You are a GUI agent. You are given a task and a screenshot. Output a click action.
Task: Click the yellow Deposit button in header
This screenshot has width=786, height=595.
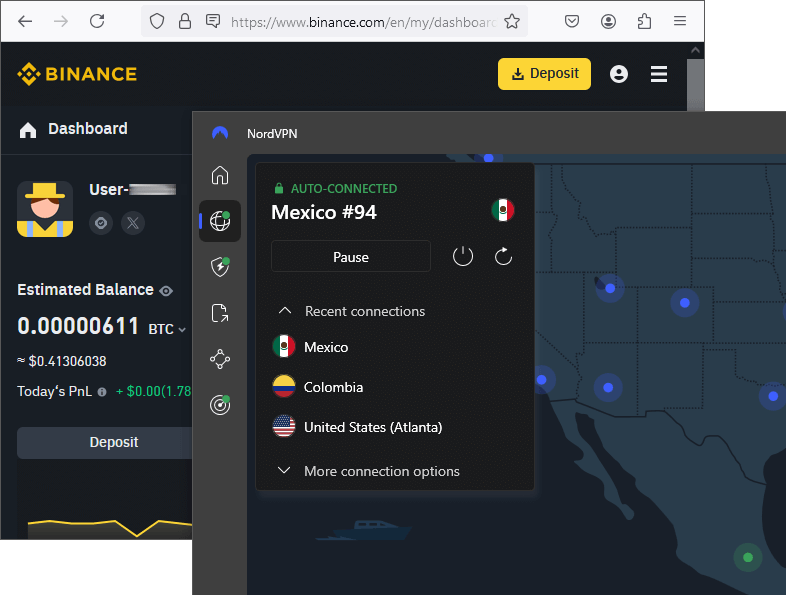(544, 74)
